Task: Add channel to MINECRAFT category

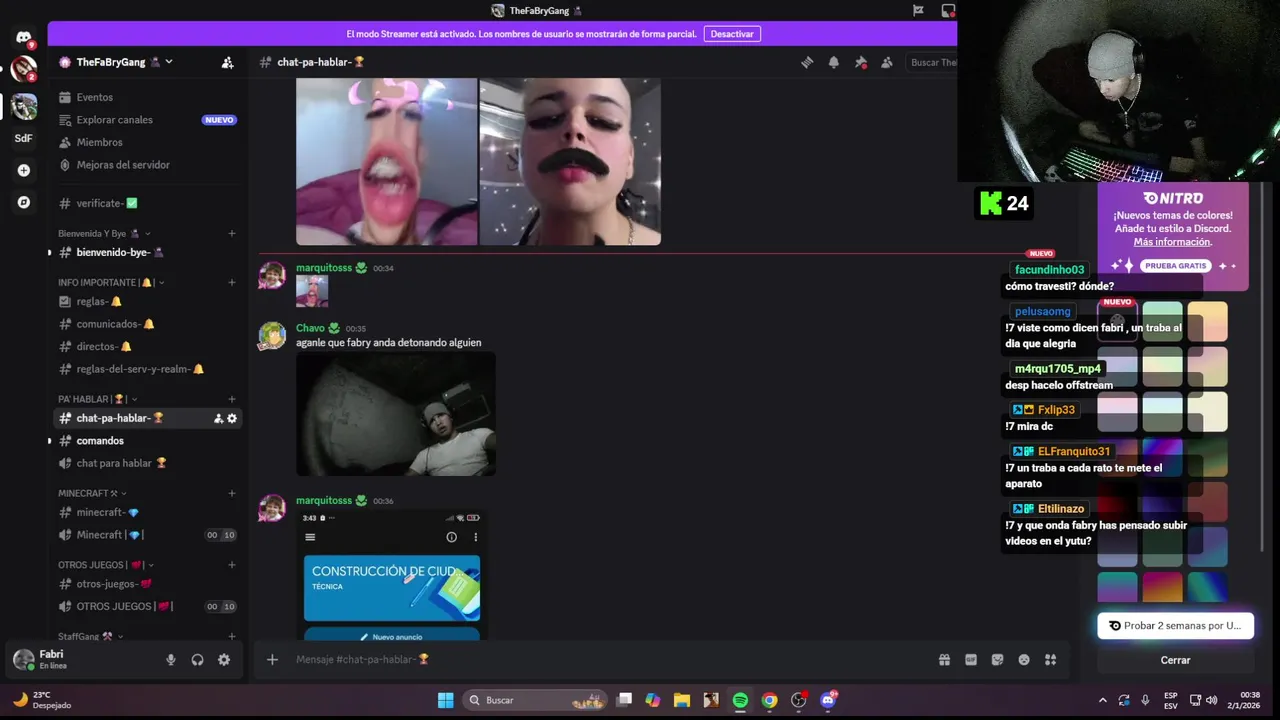Action: click(x=232, y=493)
